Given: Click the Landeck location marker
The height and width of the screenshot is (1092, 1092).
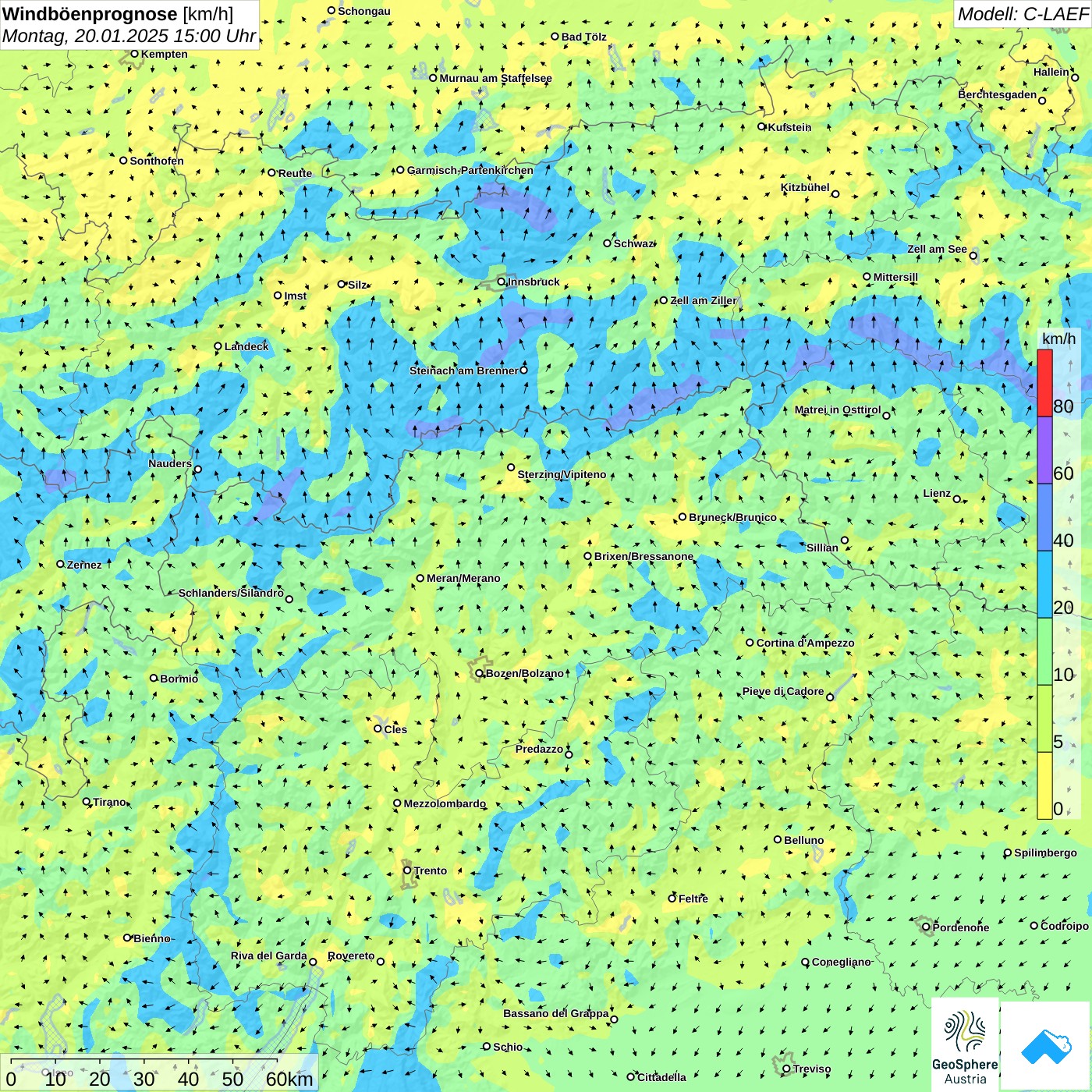Looking at the screenshot, I should click(218, 346).
